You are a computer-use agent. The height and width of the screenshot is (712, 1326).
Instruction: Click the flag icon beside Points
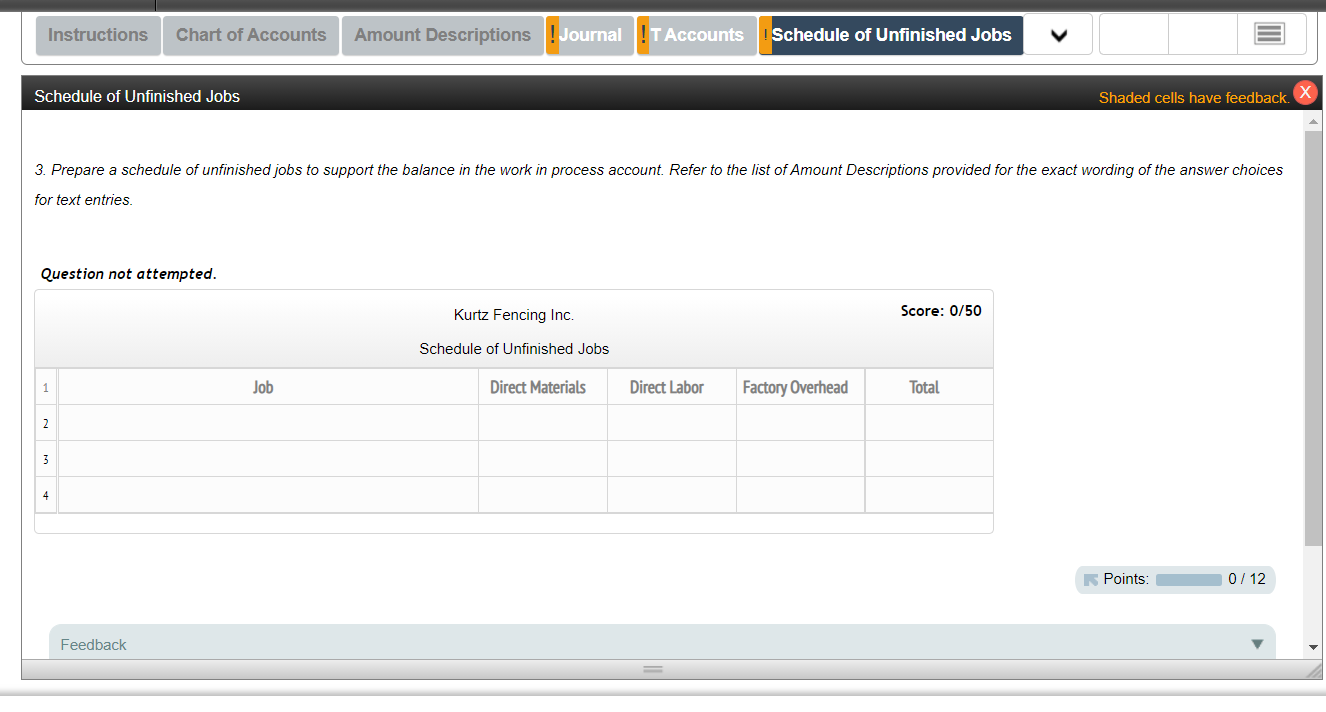pyautogui.click(x=1090, y=580)
